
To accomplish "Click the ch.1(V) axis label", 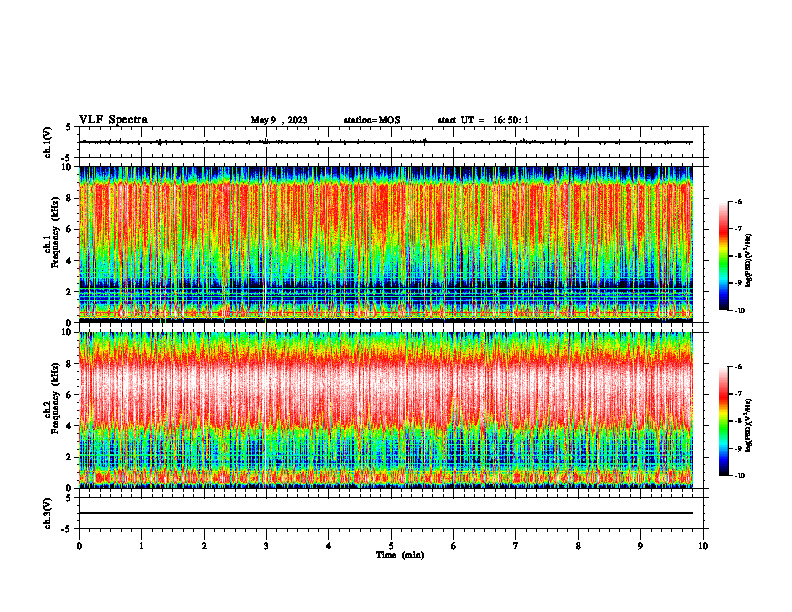I will (x=48, y=142).
